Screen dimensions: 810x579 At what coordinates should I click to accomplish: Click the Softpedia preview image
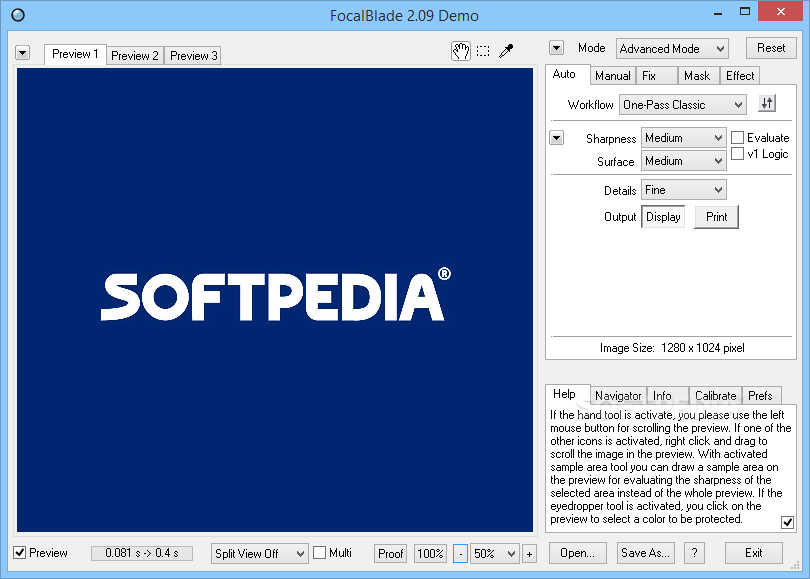coord(275,300)
